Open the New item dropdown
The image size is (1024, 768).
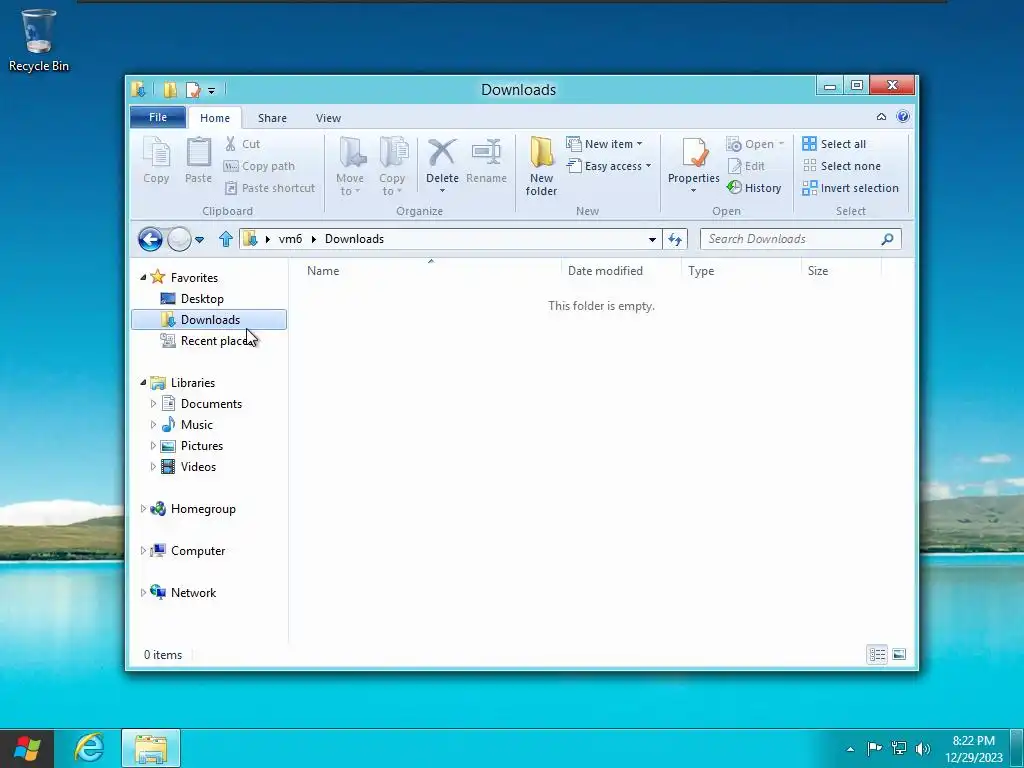(605, 144)
